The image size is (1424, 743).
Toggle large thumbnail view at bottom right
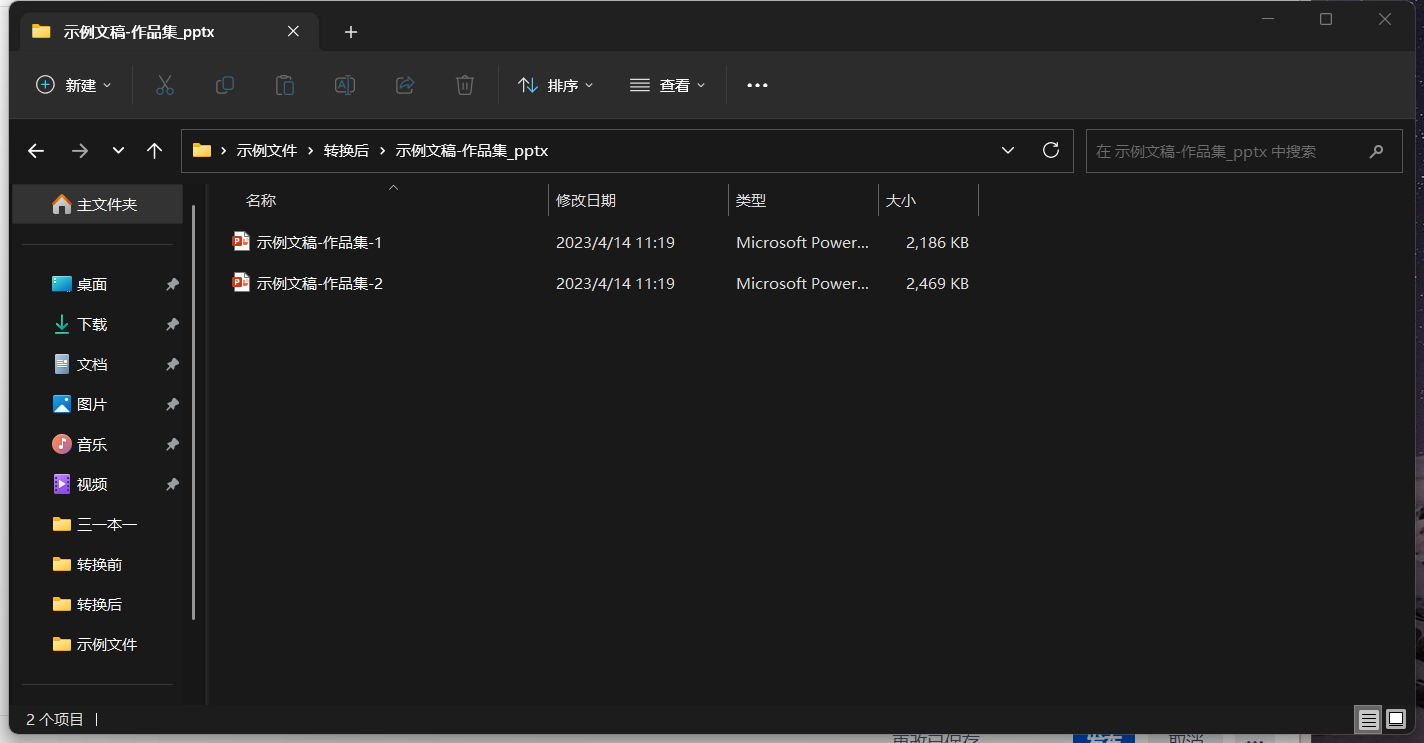(1394, 719)
